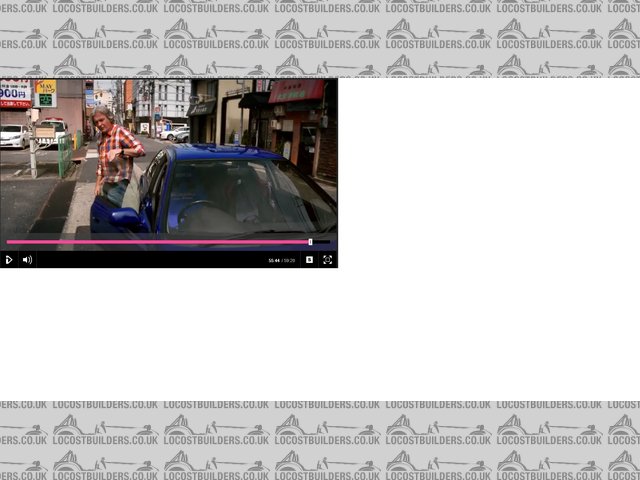This screenshot has width=640, height=480.
Task: Enter fullscreen mode using the fullscreen icon
Action: pyautogui.click(x=327, y=260)
